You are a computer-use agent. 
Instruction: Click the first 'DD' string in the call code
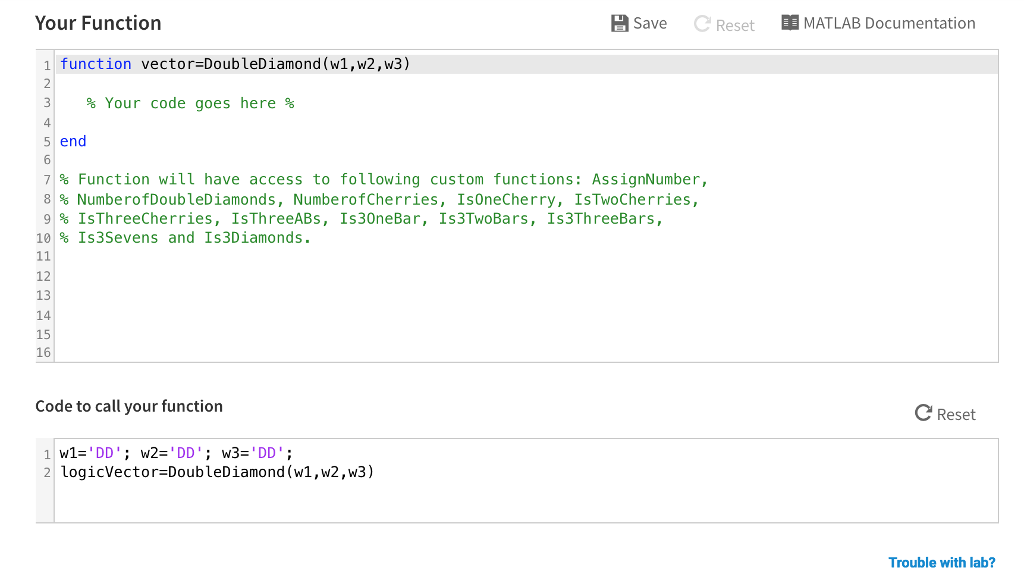click(104, 452)
